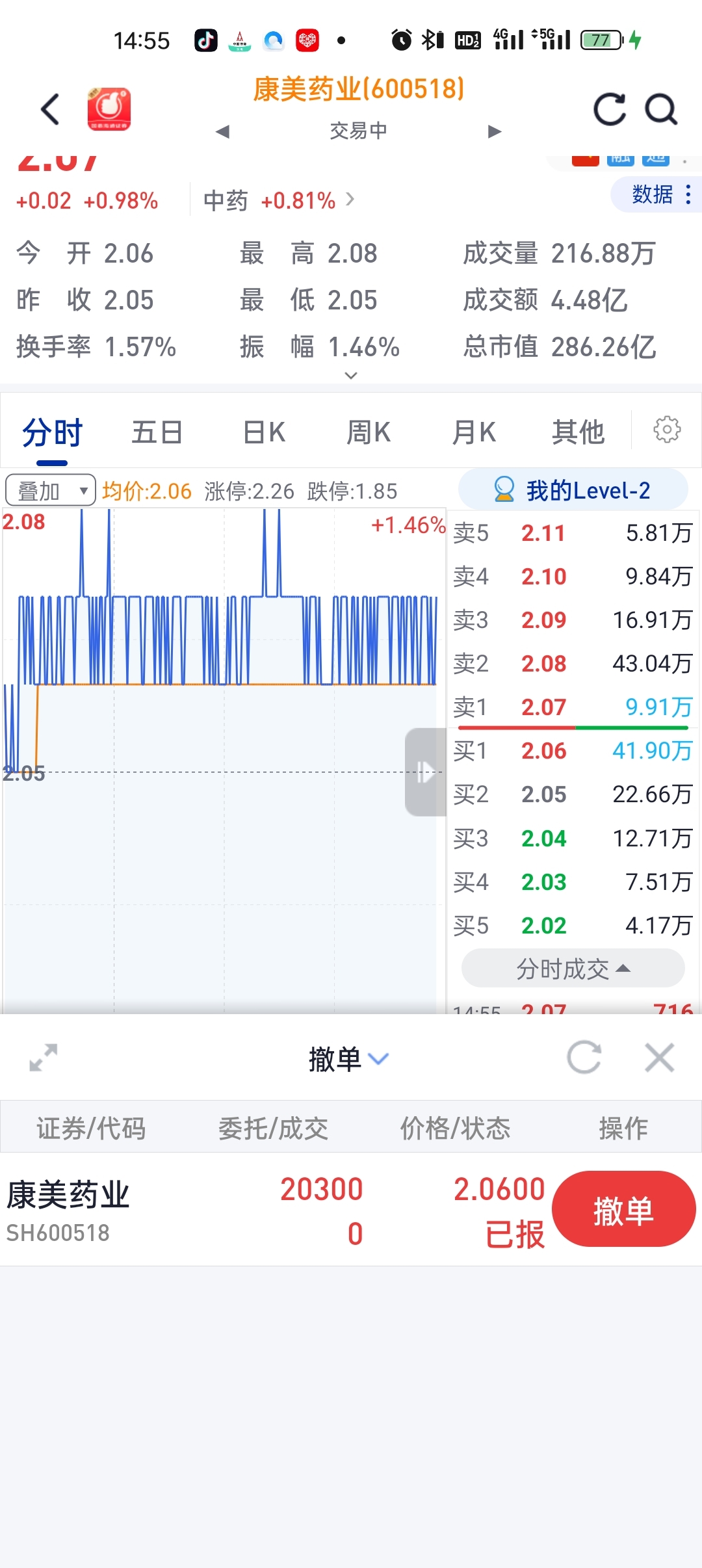Image resolution: width=702 pixels, height=1568 pixels.
Task: Select the 卖4 price 2.10 row
Action: coord(573,577)
